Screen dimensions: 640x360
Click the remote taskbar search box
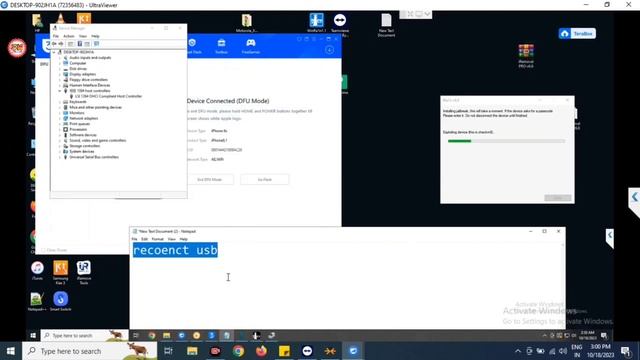click(x=84, y=336)
